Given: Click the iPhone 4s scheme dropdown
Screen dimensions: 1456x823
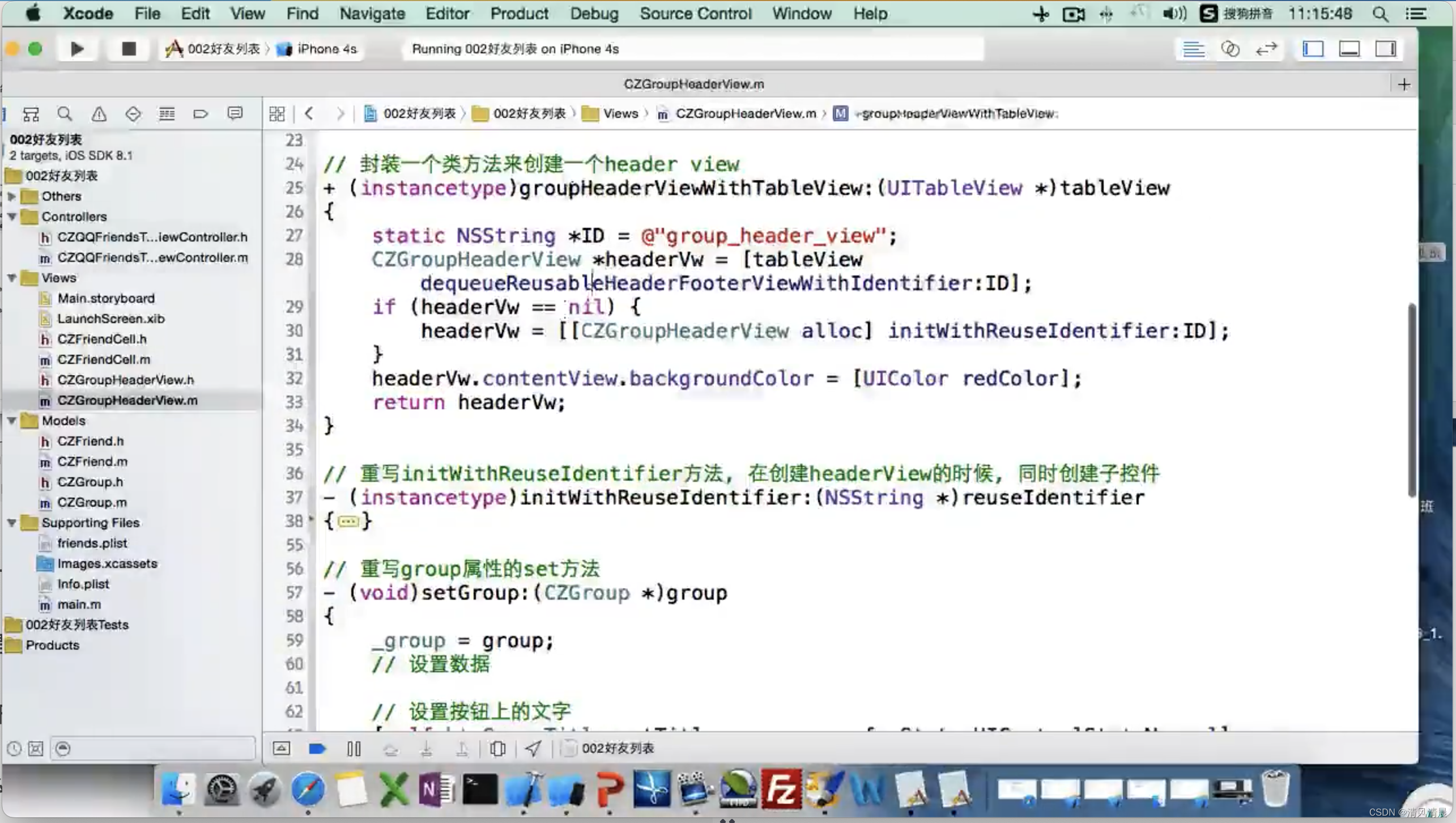Looking at the screenshot, I should [325, 48].
